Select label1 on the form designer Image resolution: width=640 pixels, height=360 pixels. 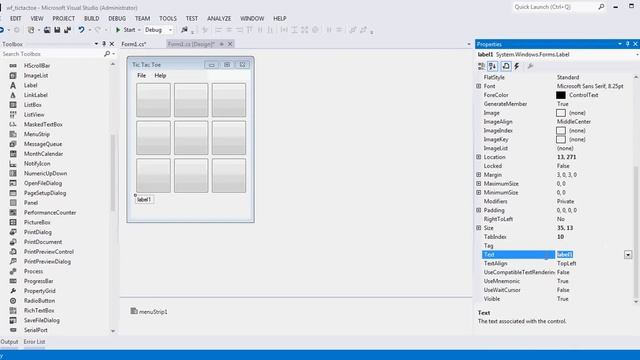(144, 200)
